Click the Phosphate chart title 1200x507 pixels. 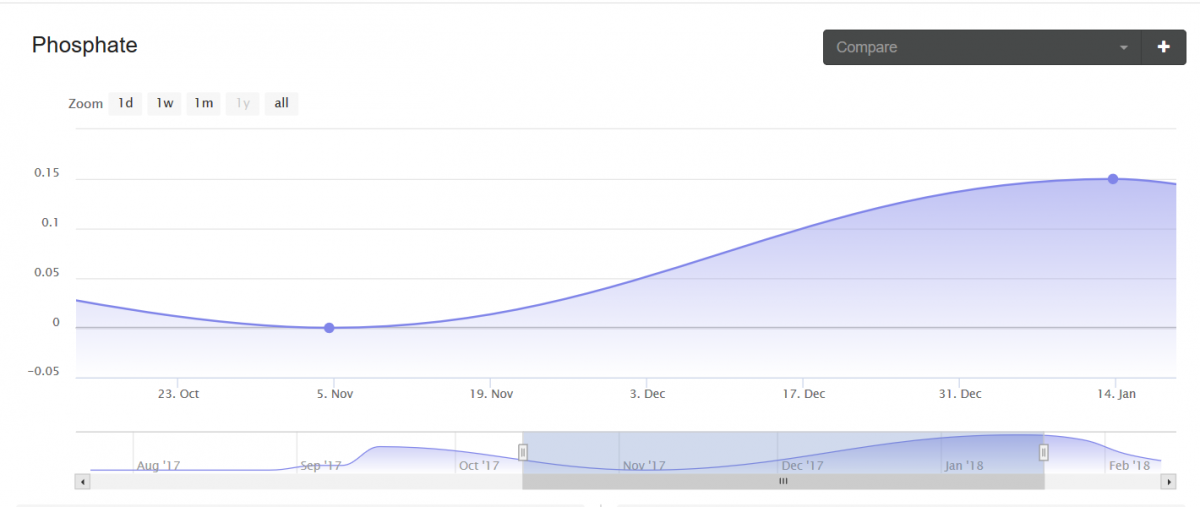tap(84, 45)
